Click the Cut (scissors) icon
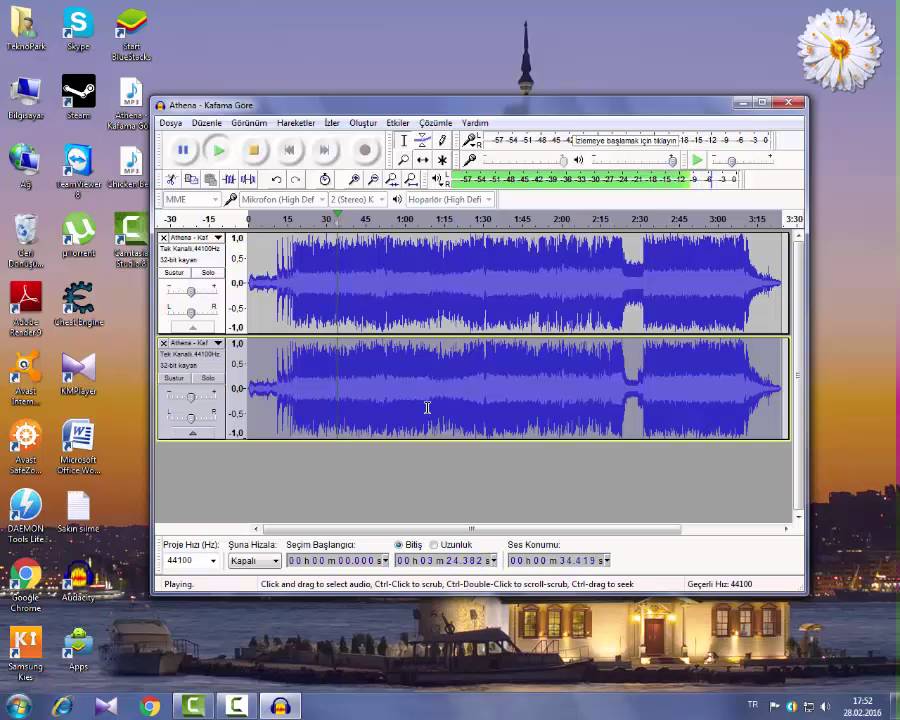 pos(172,180)
